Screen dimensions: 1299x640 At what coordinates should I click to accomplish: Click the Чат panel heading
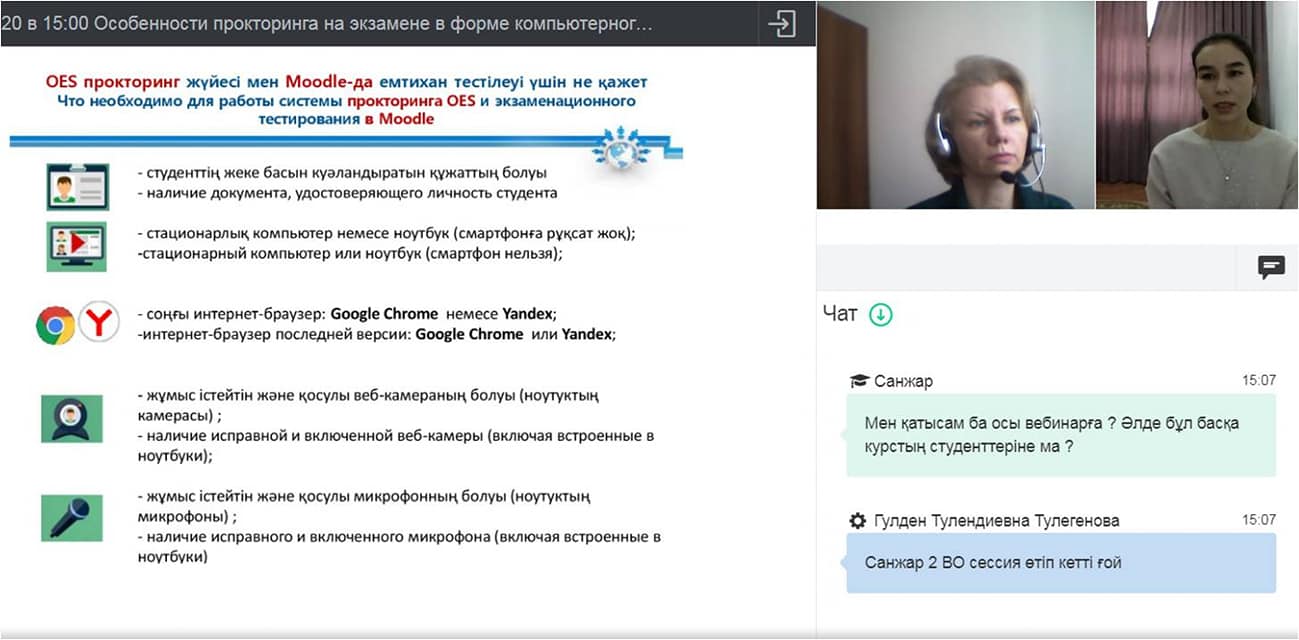(840, 315)
